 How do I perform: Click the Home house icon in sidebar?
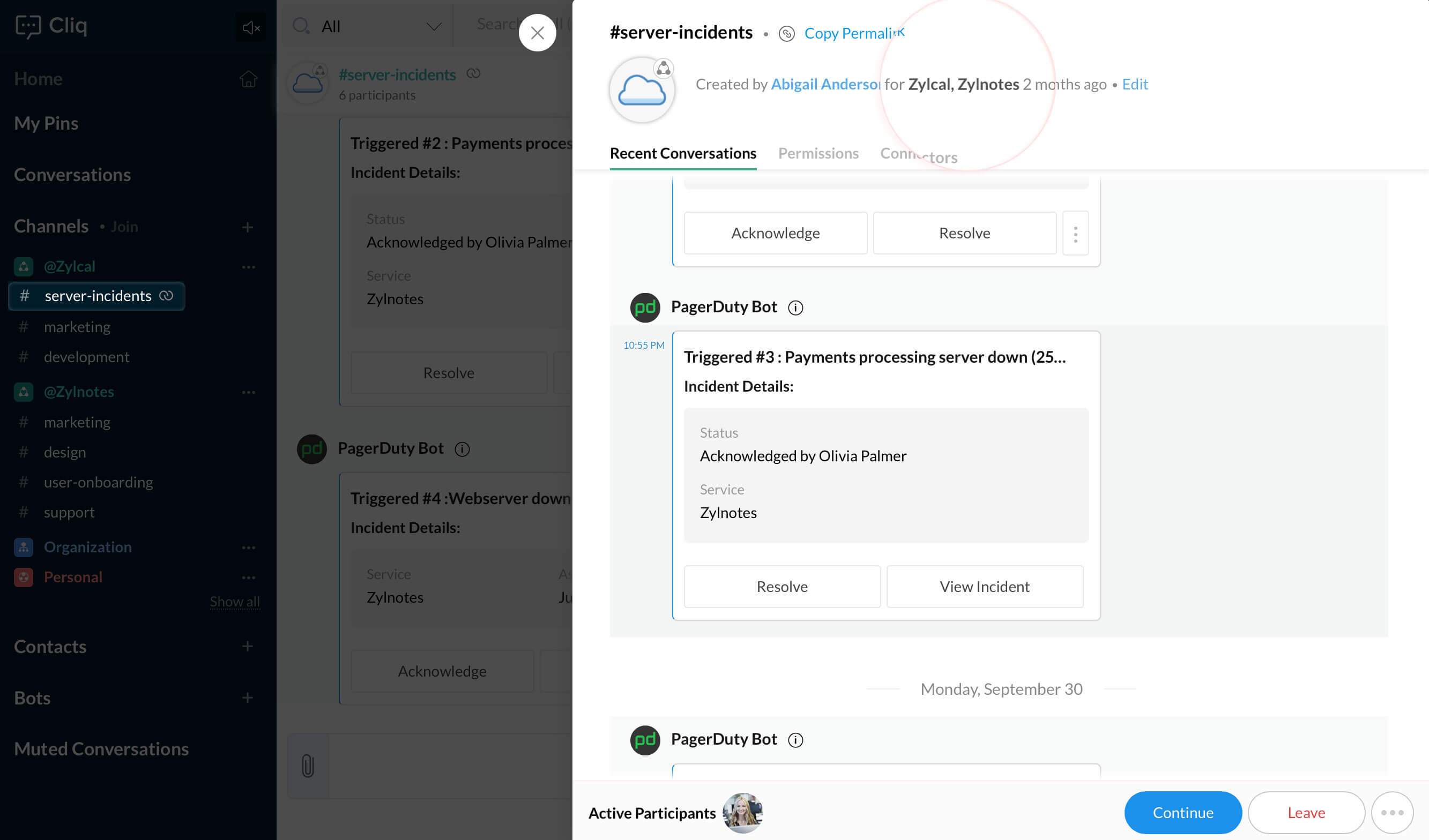click(248, 79)
